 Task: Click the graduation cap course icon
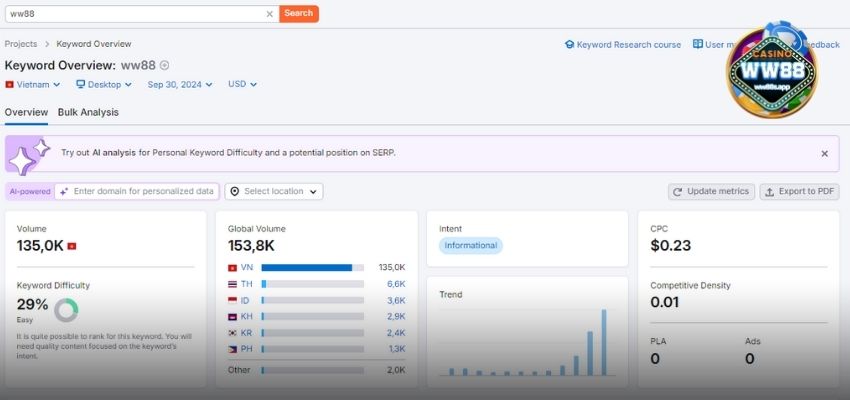pyautogui.click(x=569, y=44)
